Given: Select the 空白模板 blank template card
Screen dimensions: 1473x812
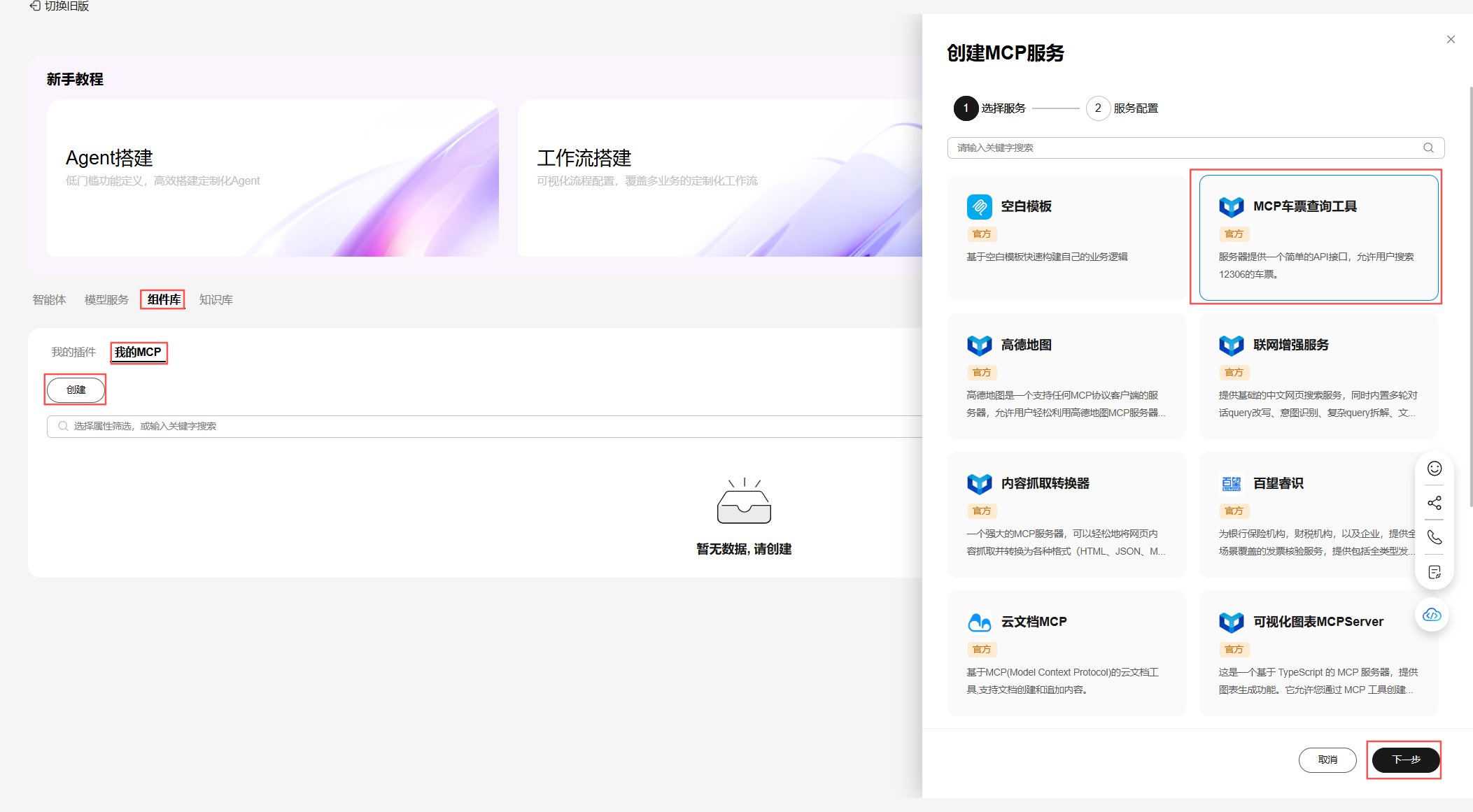Looking at the screenshot, I should tap(1066, 237).
